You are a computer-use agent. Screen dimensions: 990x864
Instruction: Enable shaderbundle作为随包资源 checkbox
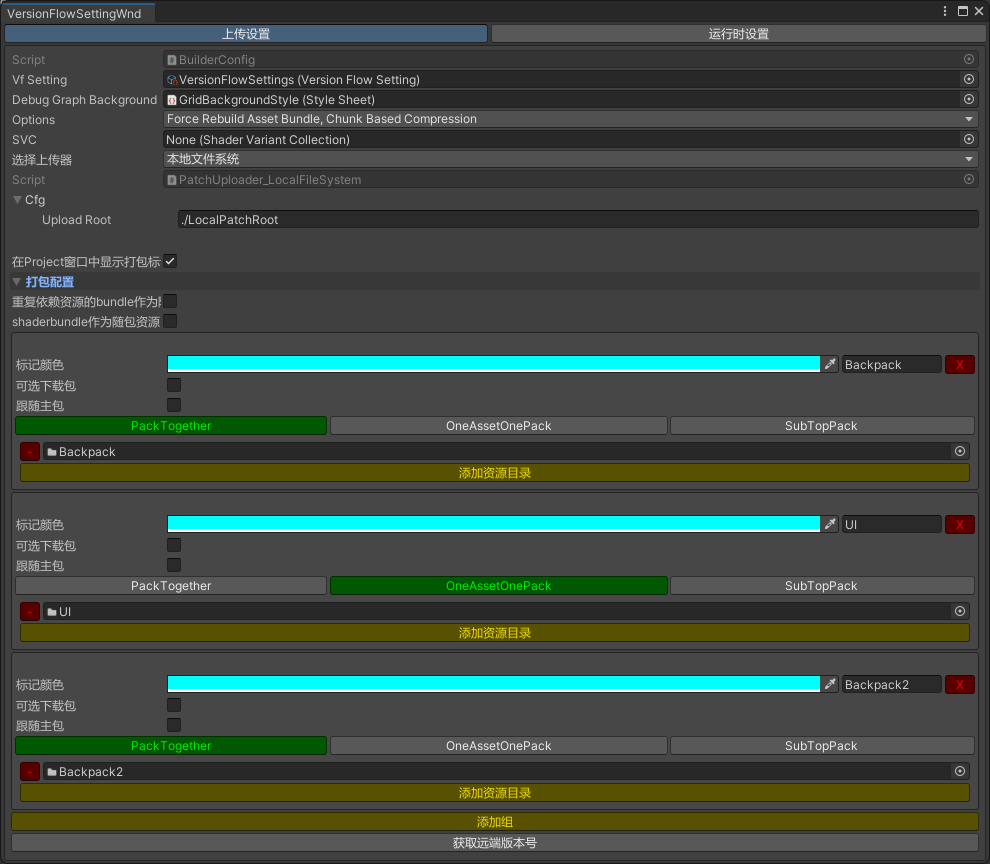click(171, 321)
